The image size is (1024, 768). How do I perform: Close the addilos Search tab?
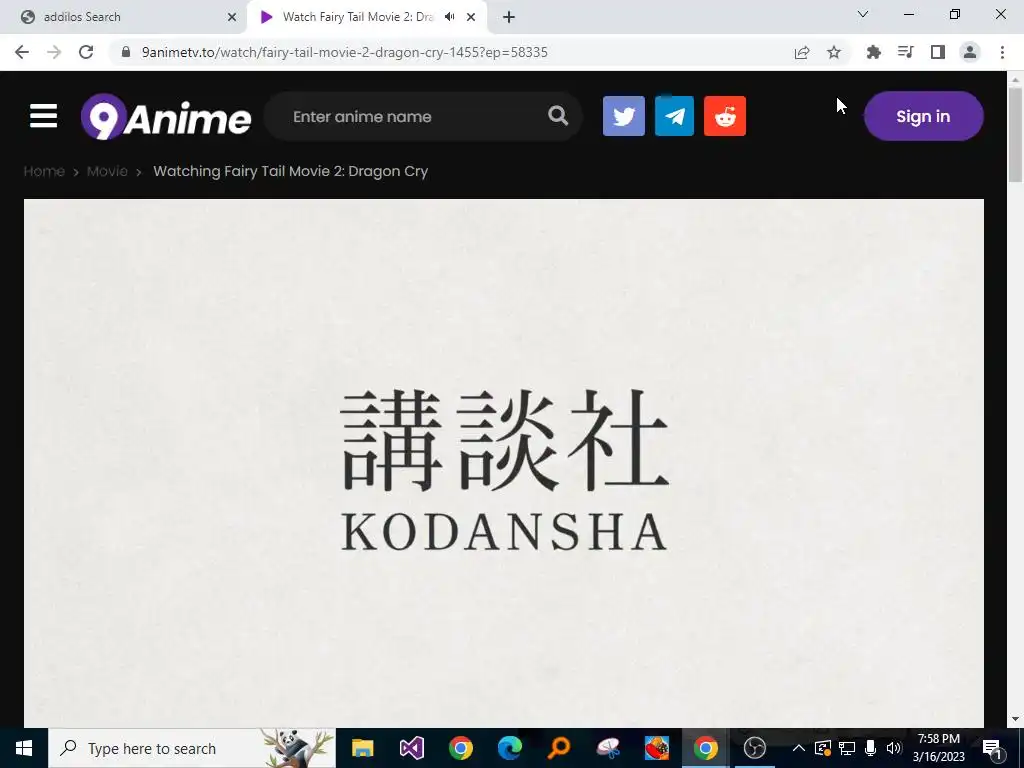(x=232, y=17)
